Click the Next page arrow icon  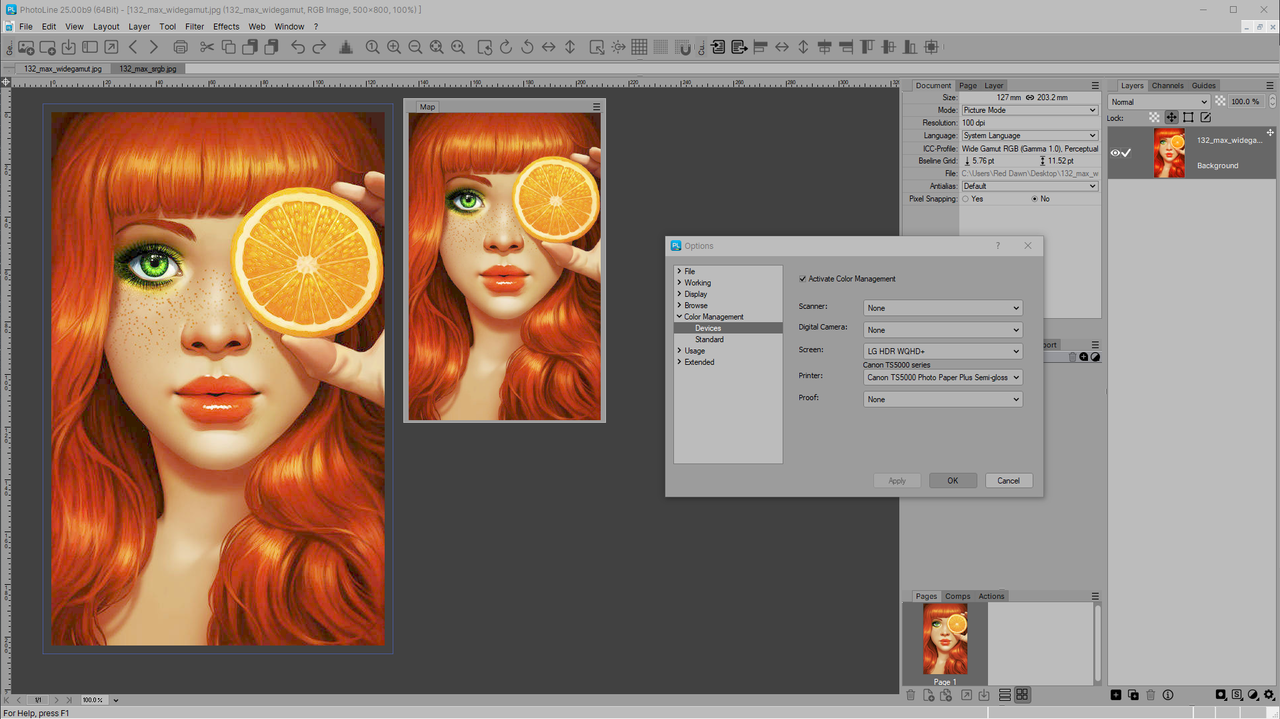pyautogui.click(x=154, y=47)
